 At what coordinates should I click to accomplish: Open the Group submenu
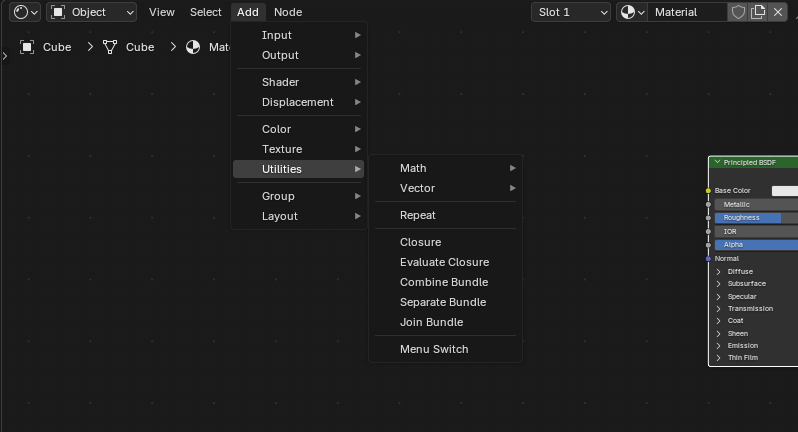[x=299, y=196]
